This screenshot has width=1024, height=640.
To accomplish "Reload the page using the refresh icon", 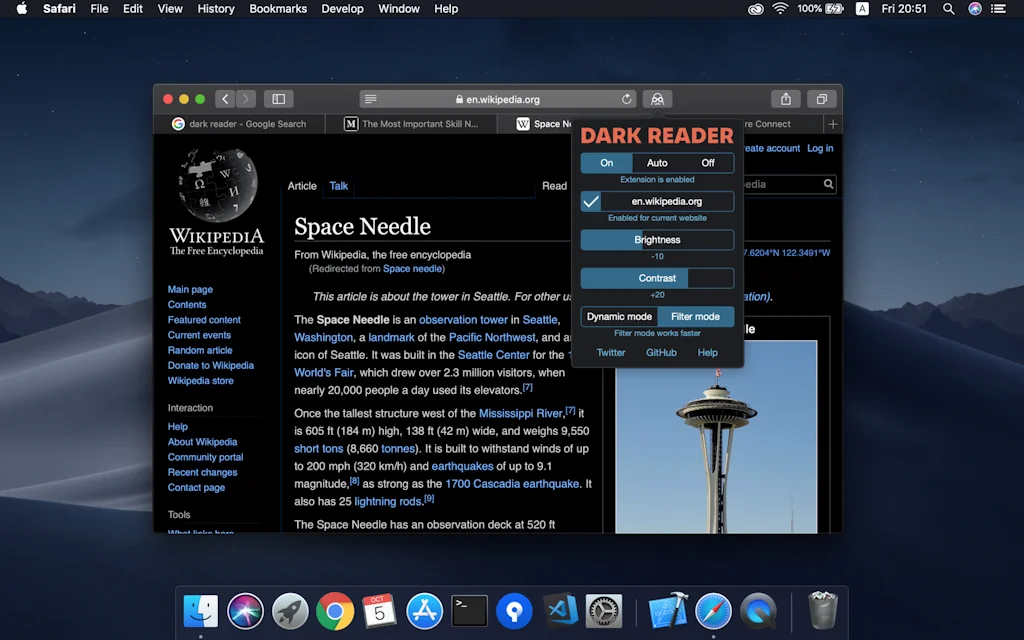I will point(625,99).
